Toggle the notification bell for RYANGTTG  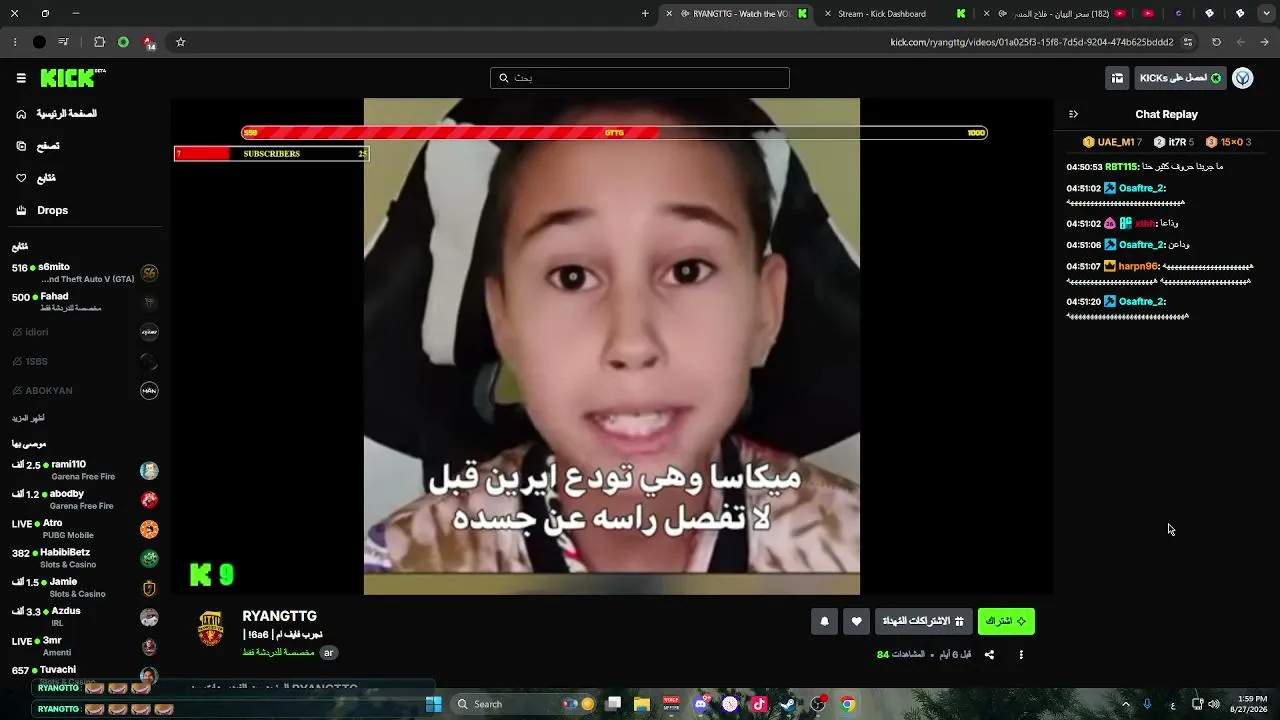[x=825, y=621]
